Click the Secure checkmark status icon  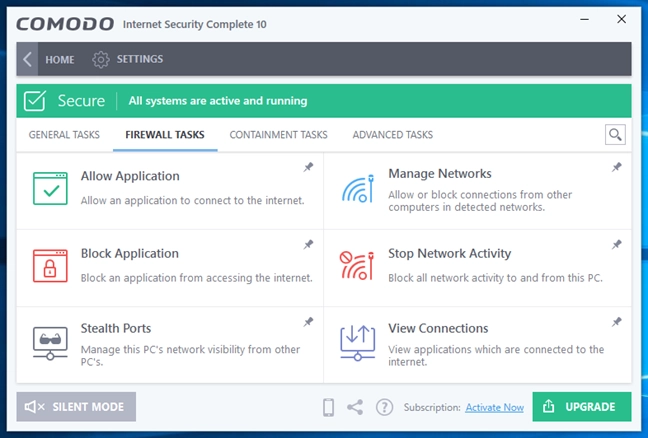[x=35, y=101]
